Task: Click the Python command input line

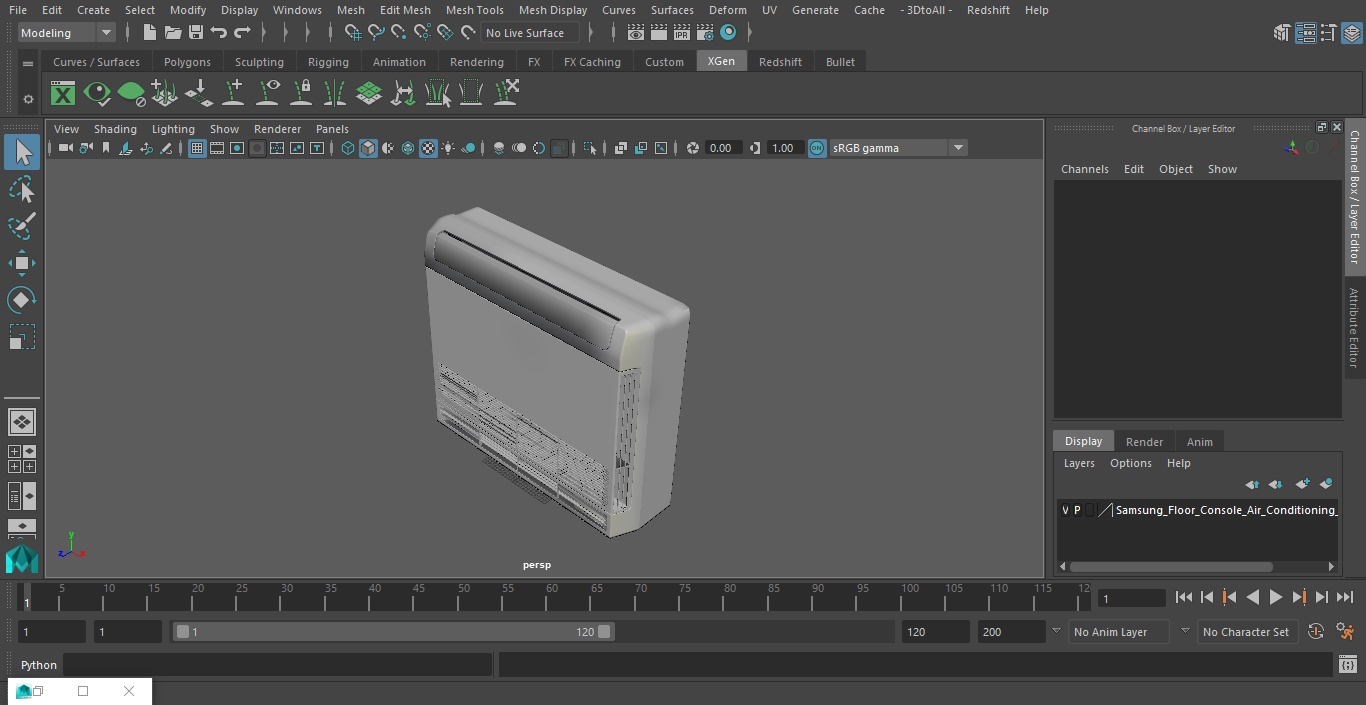Action: (277, 665)
